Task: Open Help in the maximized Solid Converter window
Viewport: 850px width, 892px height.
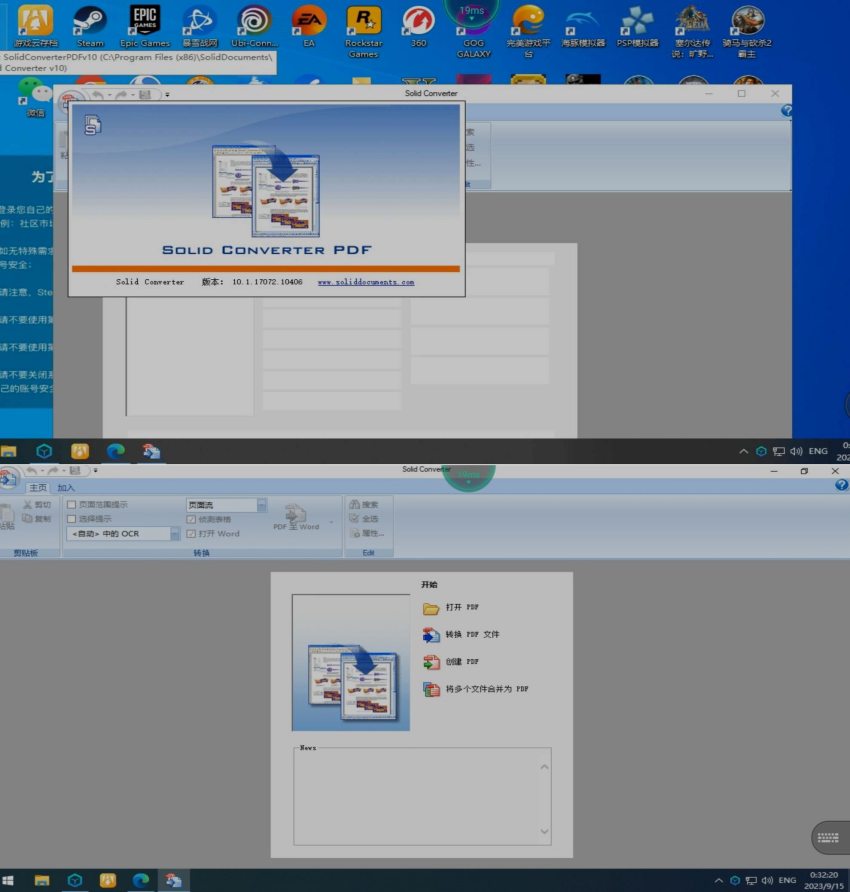Action: [841, 485]
